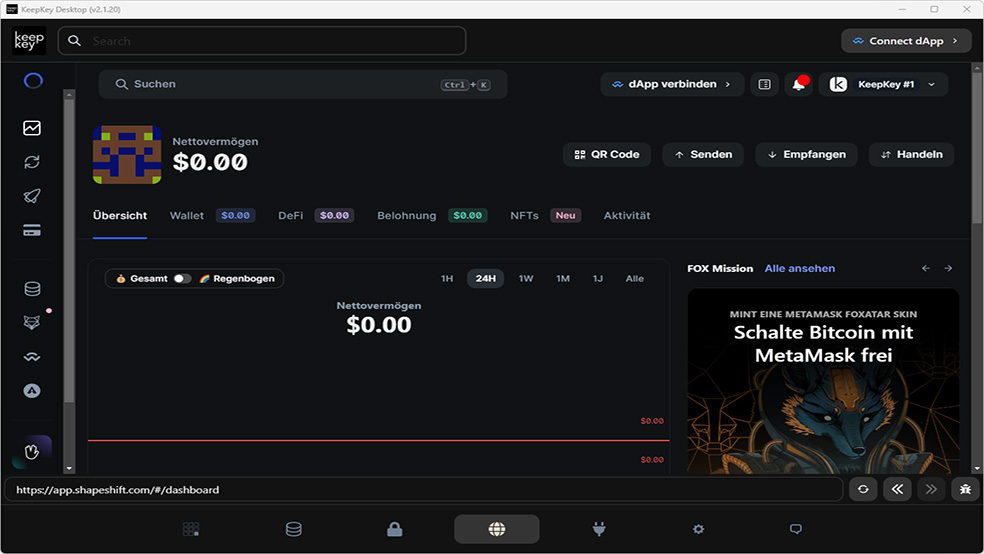Image resolution: width=984 pixels, height=554 pixels.
Task: Open the plug icon in bottom bar
Action: click(x=599, y=530)
